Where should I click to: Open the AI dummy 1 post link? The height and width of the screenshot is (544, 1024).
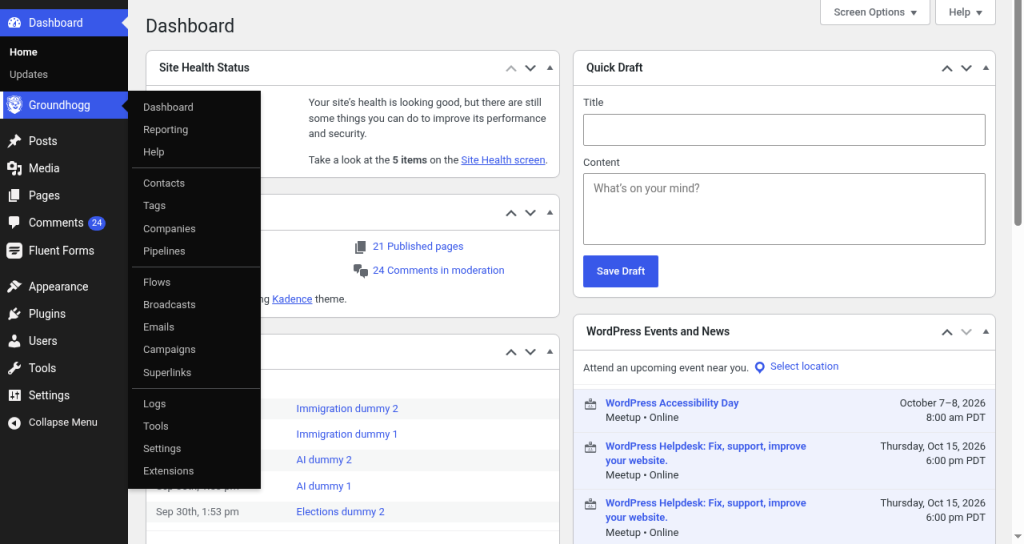pos(323,487)
